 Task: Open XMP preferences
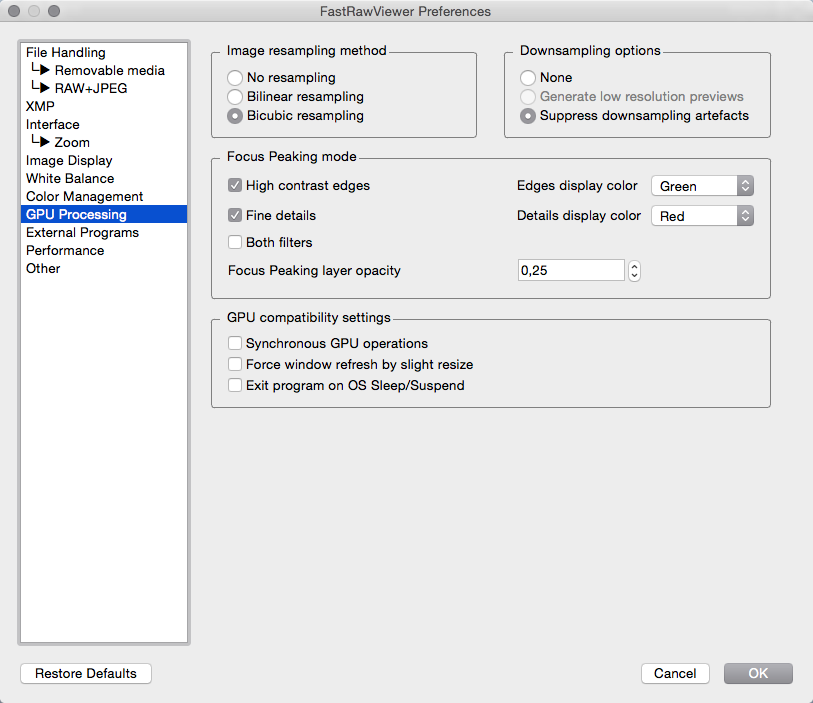pos(104,106)
